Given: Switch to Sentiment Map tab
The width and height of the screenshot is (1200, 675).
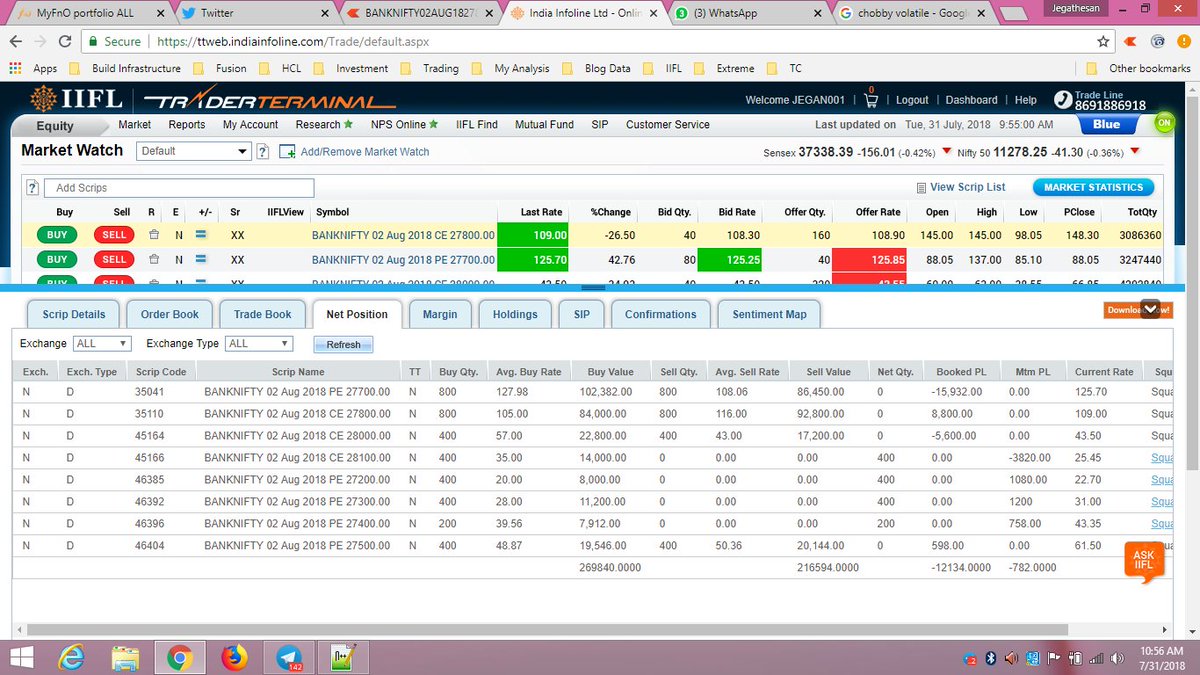Looking at the screenshot, I should click(x=769, y=314).
